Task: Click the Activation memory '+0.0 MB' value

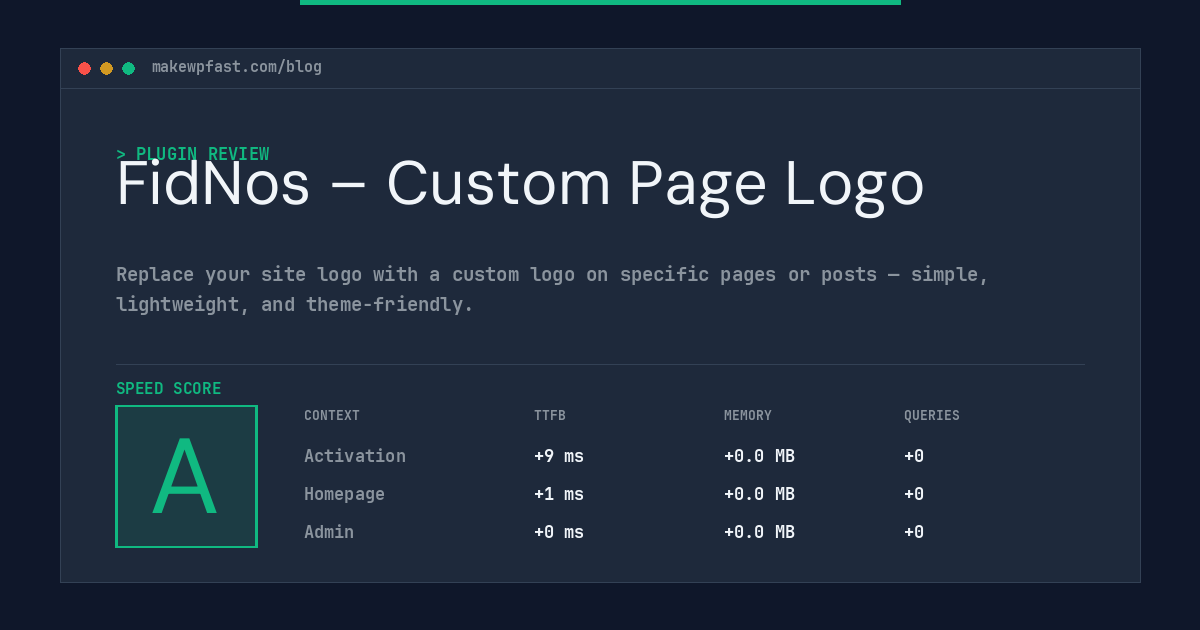Action: [759, 456]
